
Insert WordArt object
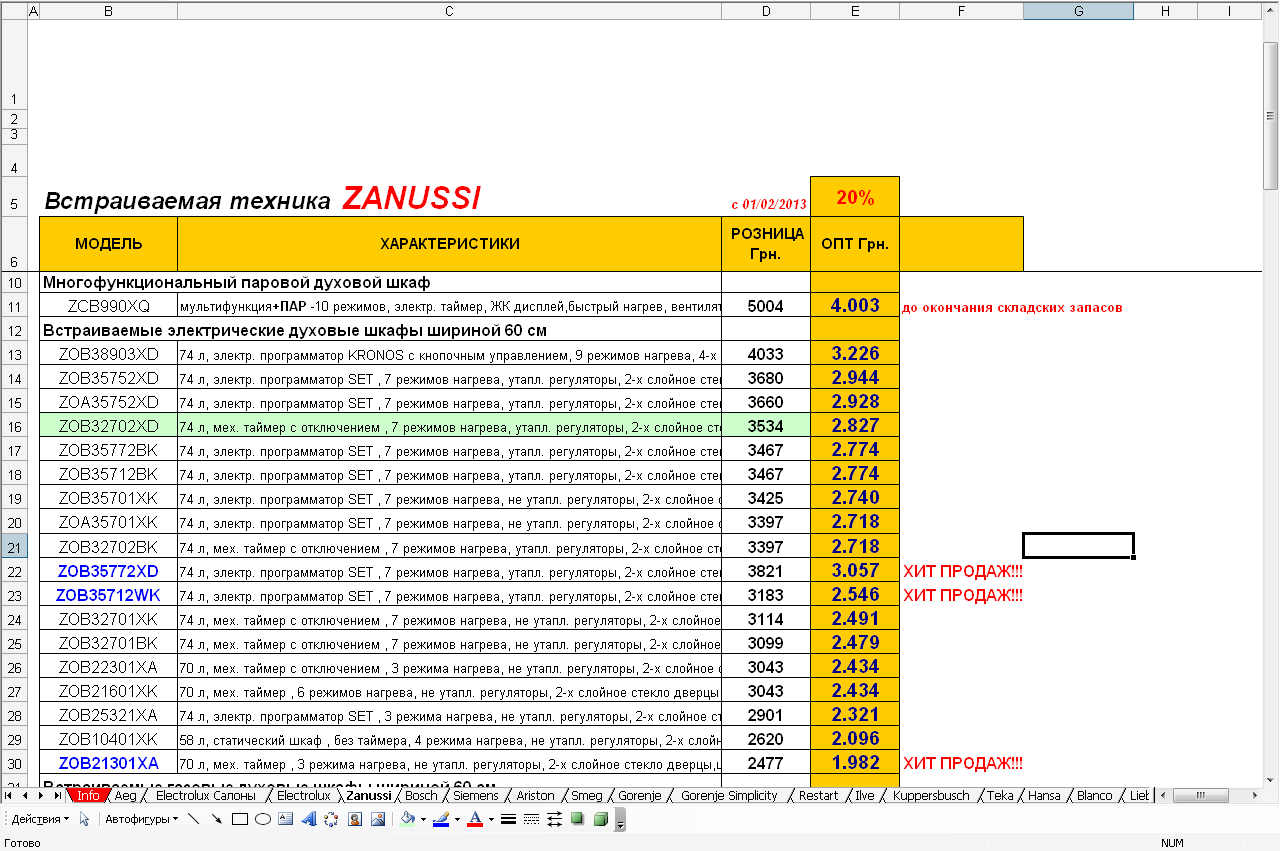[309, 819]
